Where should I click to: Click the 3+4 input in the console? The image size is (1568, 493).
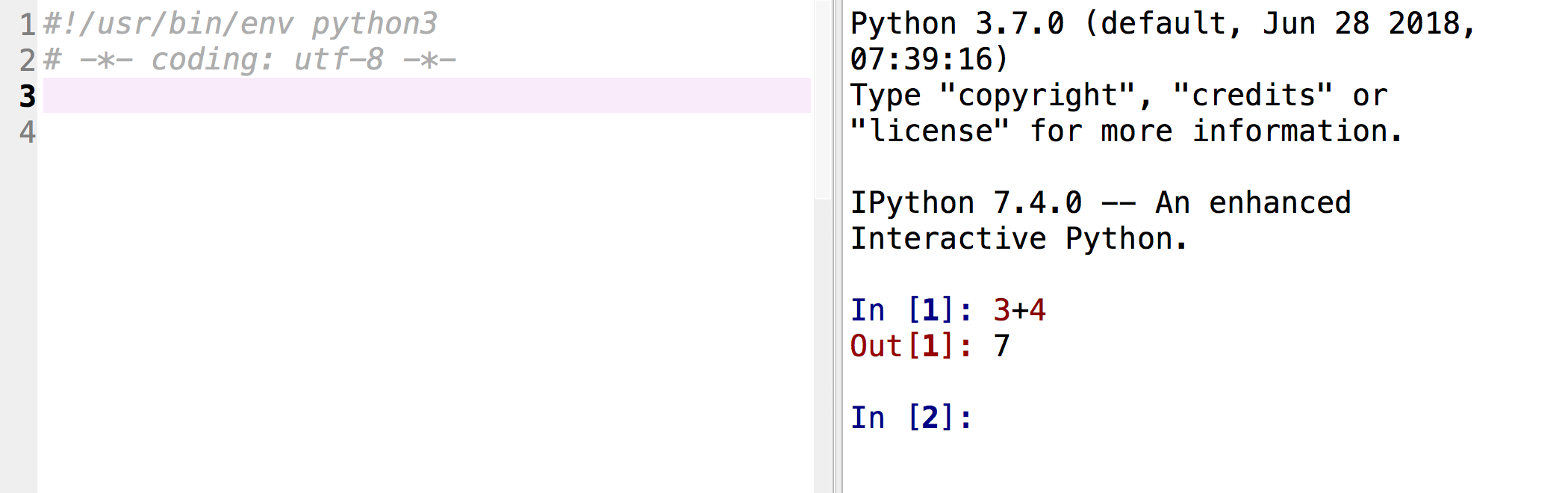coord(1019,310)
